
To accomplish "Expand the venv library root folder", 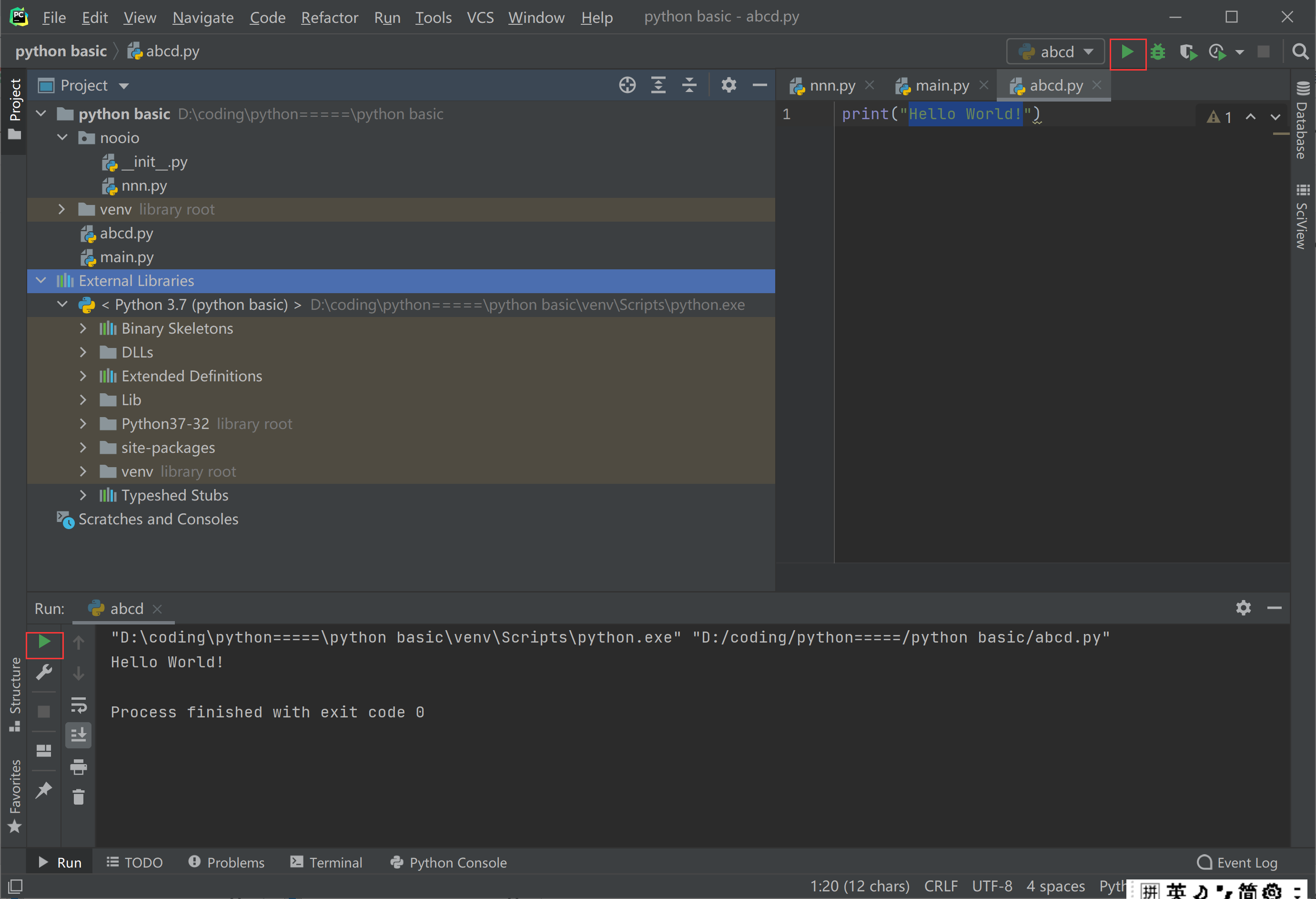I will [62, 209].
